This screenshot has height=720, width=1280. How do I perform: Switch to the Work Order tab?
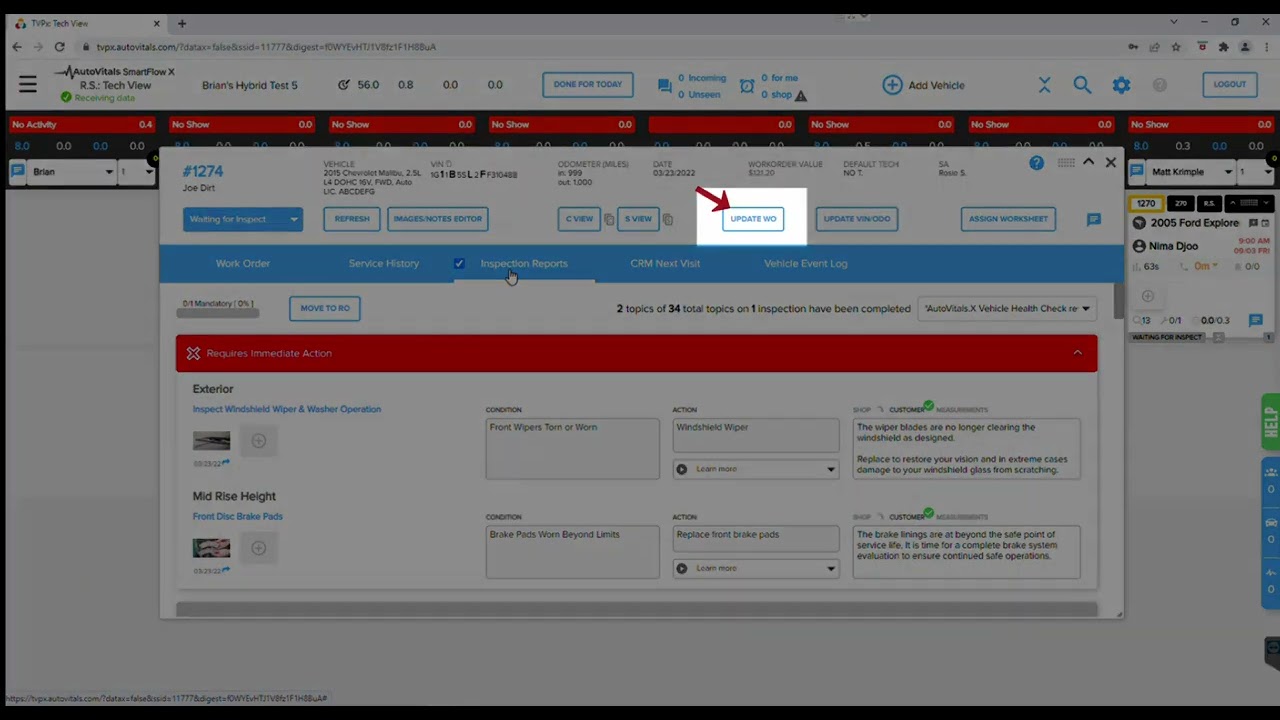pyautogui.click(x=243, y=264)
